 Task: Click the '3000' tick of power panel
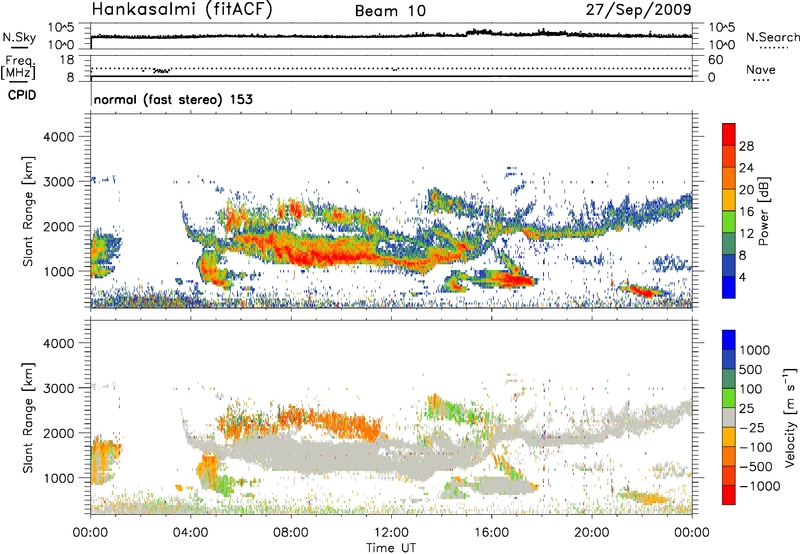[58, 182]
